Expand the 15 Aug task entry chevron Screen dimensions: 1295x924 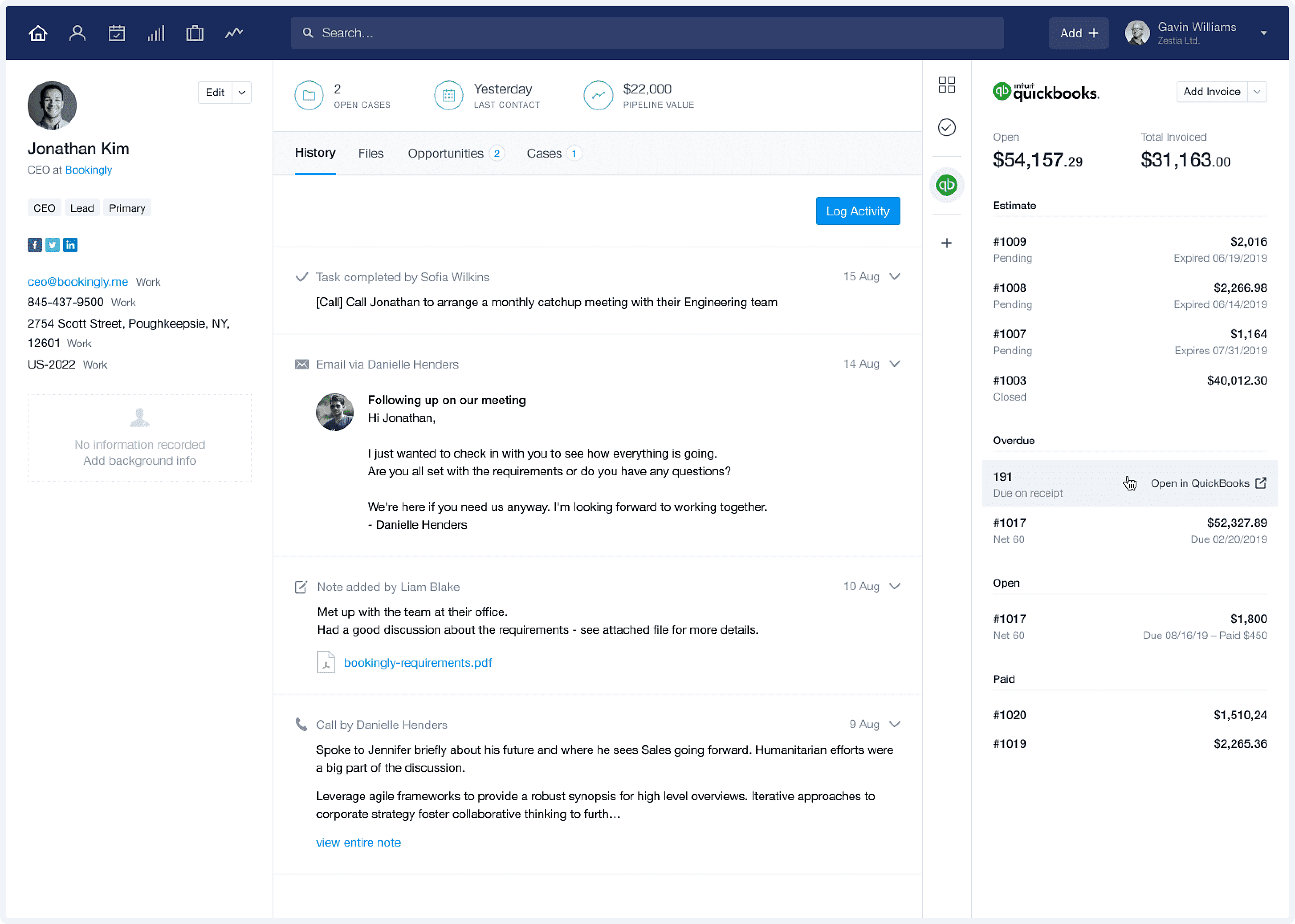tap(895, 277)
